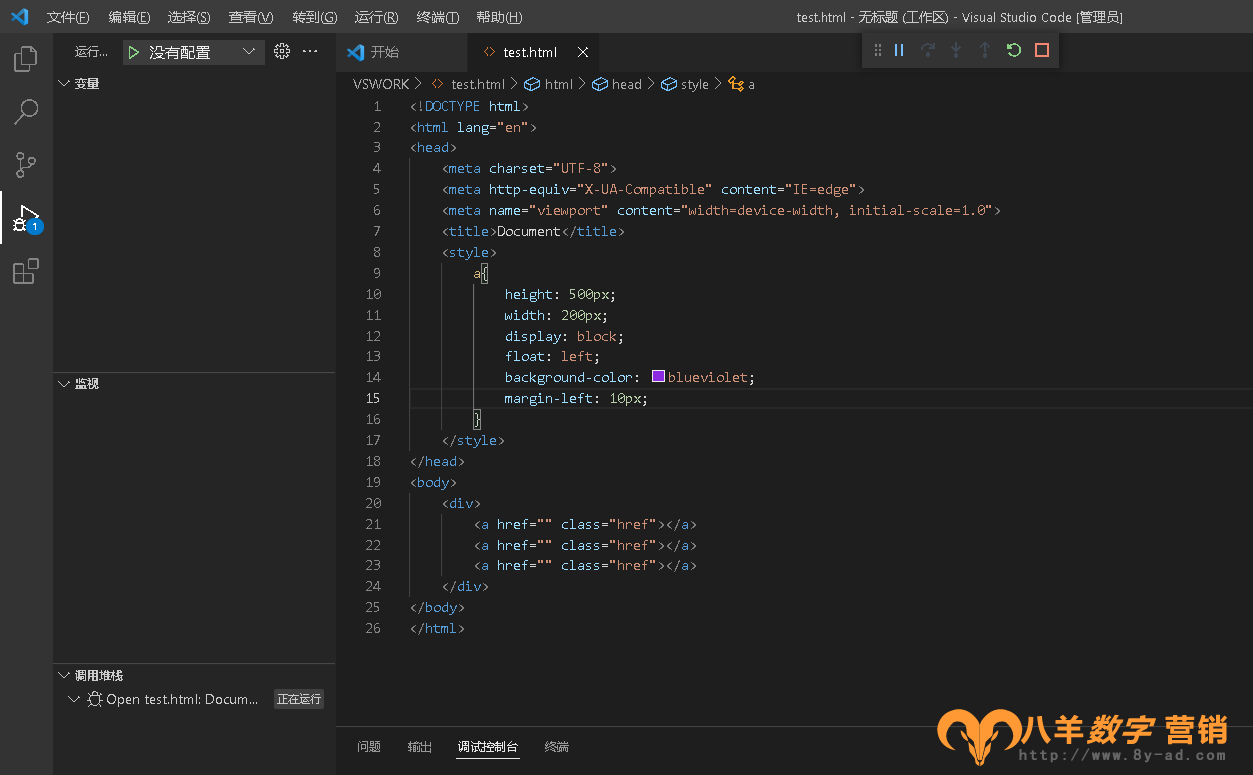Open more actions in the Run sidebar header
The image size is (1253, 775).
(310, 52)
